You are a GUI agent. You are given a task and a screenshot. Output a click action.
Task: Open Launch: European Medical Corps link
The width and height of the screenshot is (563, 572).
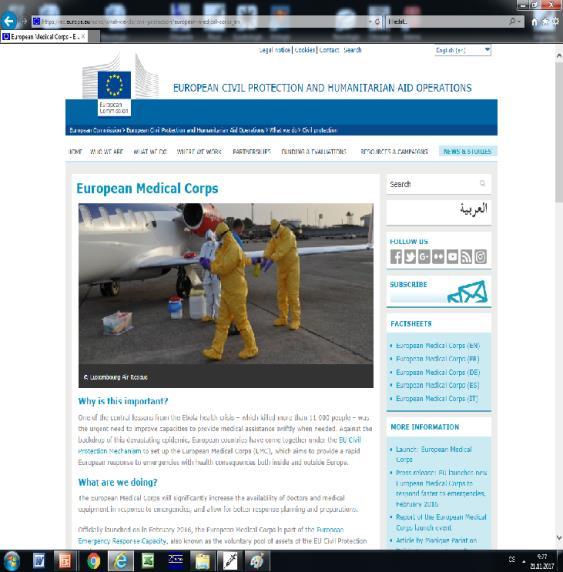pyautogui.click(x=434, y=454)
